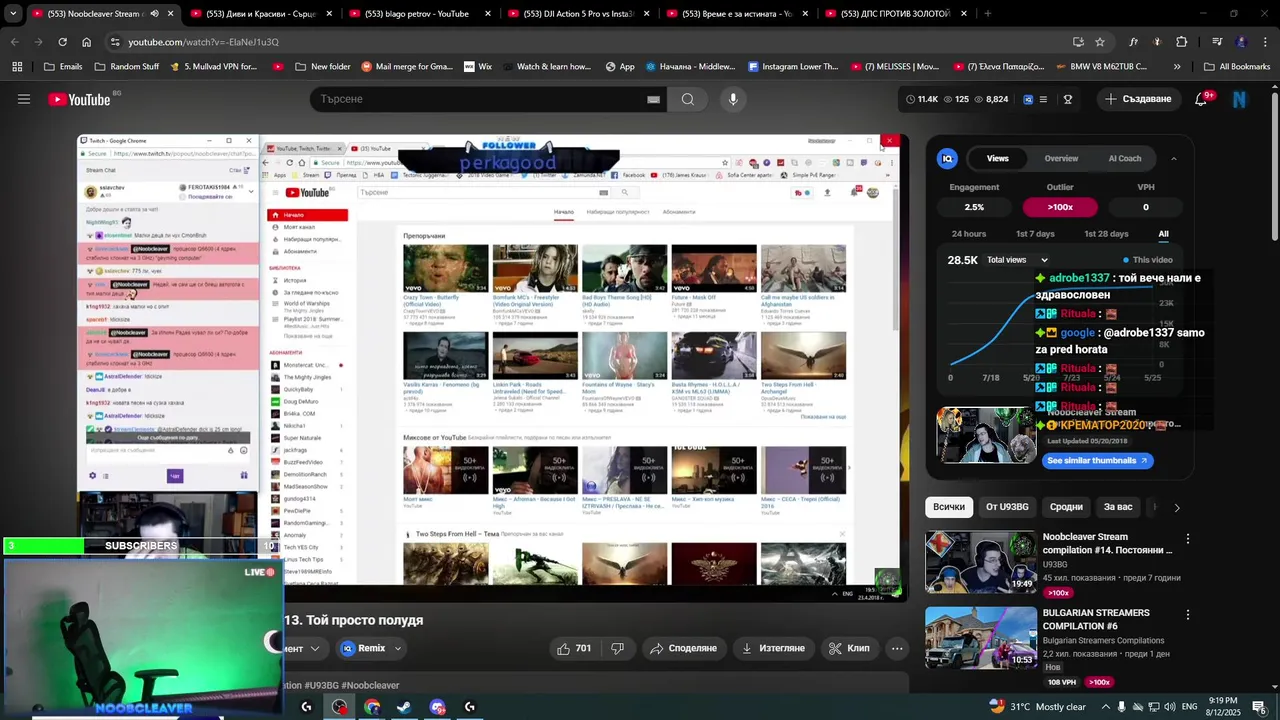The image size is (1280, 720).
Task: Select the 1st 28 days time range
Action: (x=1107, y=234)
